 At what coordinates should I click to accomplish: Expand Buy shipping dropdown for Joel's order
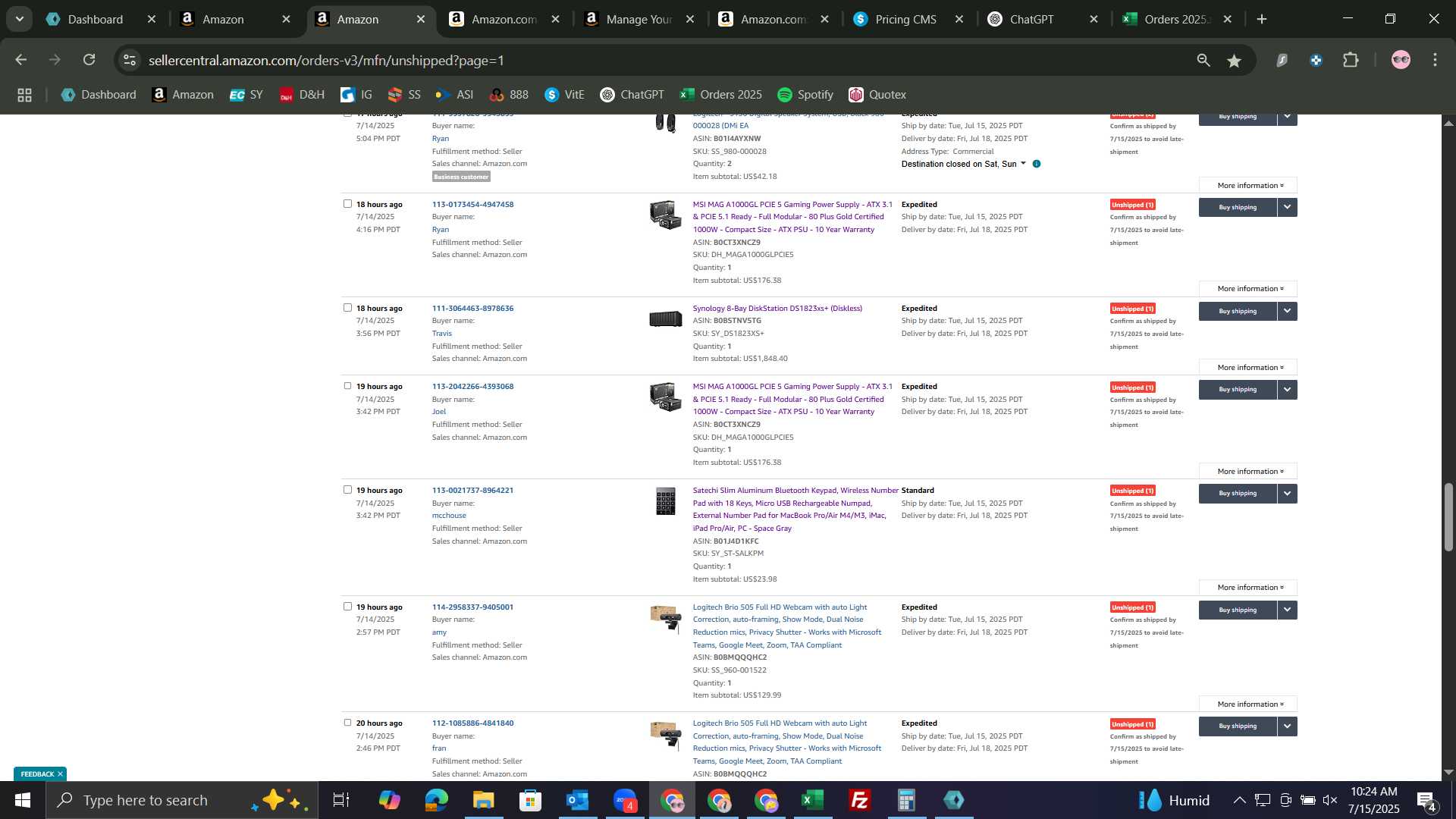[x=1287, y=390]
